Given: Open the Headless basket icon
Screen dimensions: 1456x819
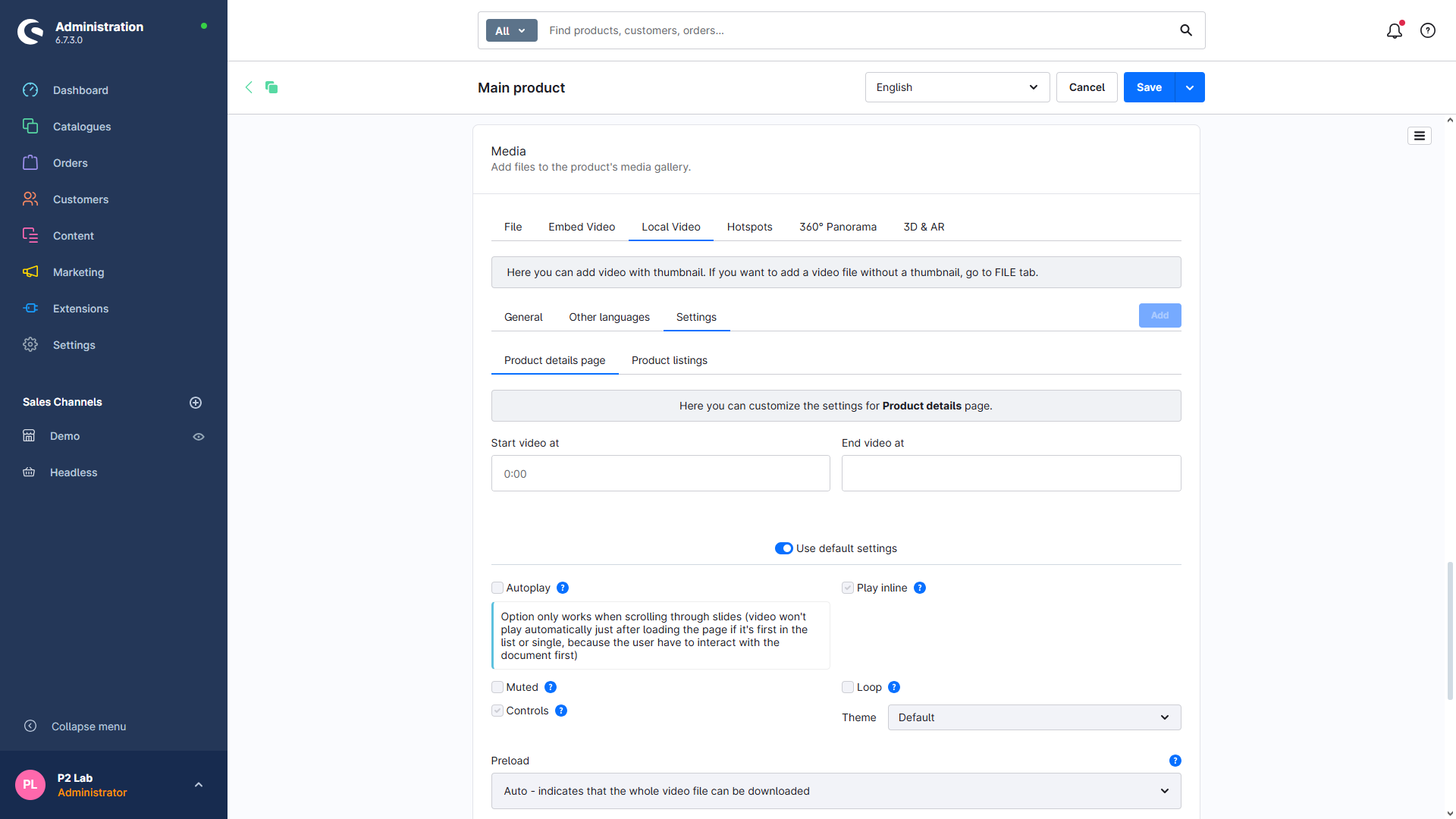Looking at the screenshot, I should click(29, 472).
